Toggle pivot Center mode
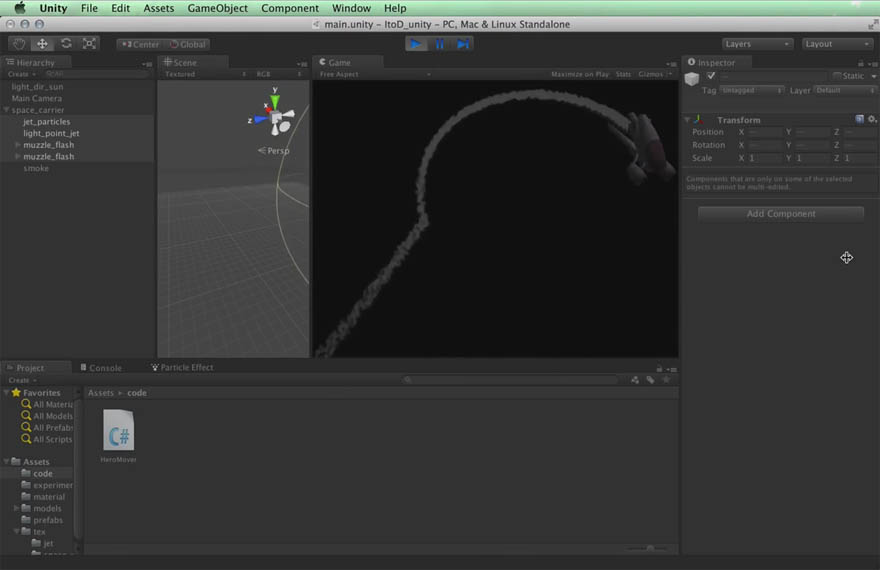Viewport: 880px width, 570px height. pyautogui.click(x=140, y=44)
